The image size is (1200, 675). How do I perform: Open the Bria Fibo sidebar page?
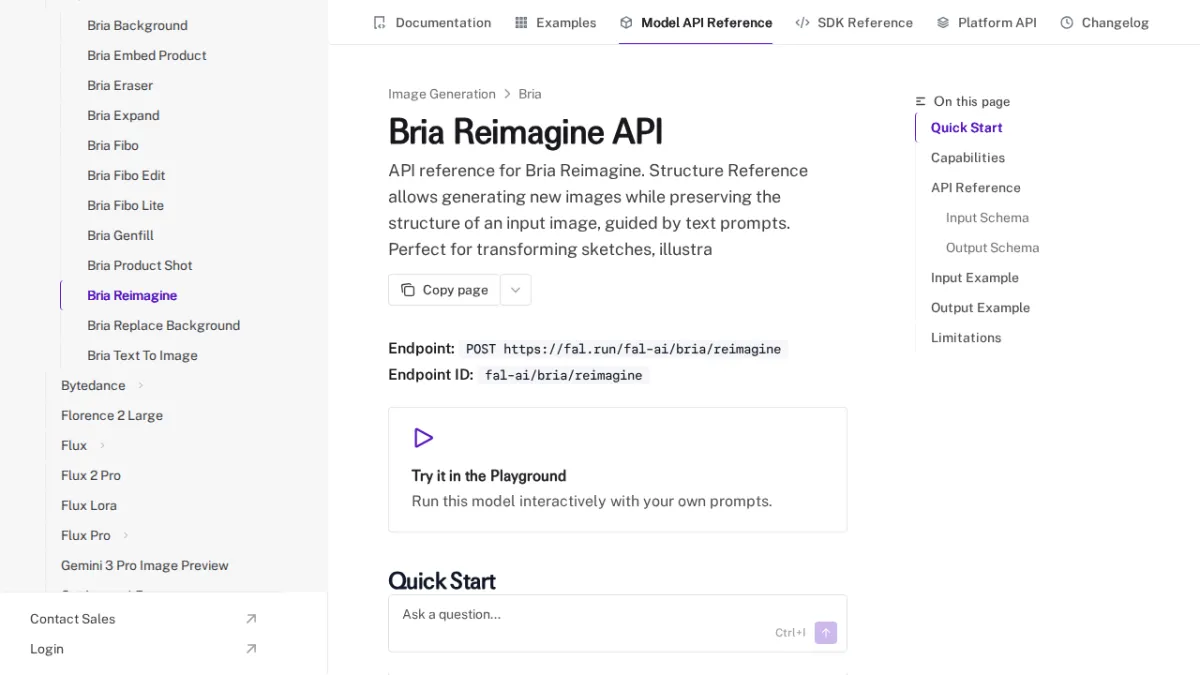click(x=113, y=145)
